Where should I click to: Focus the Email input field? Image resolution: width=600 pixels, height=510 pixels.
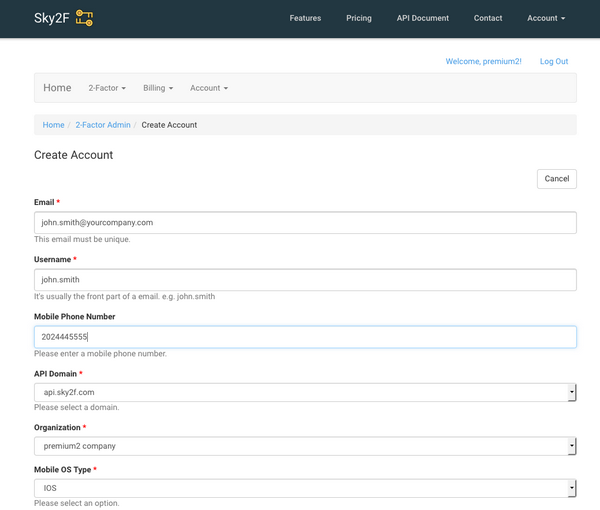point(305,222)
